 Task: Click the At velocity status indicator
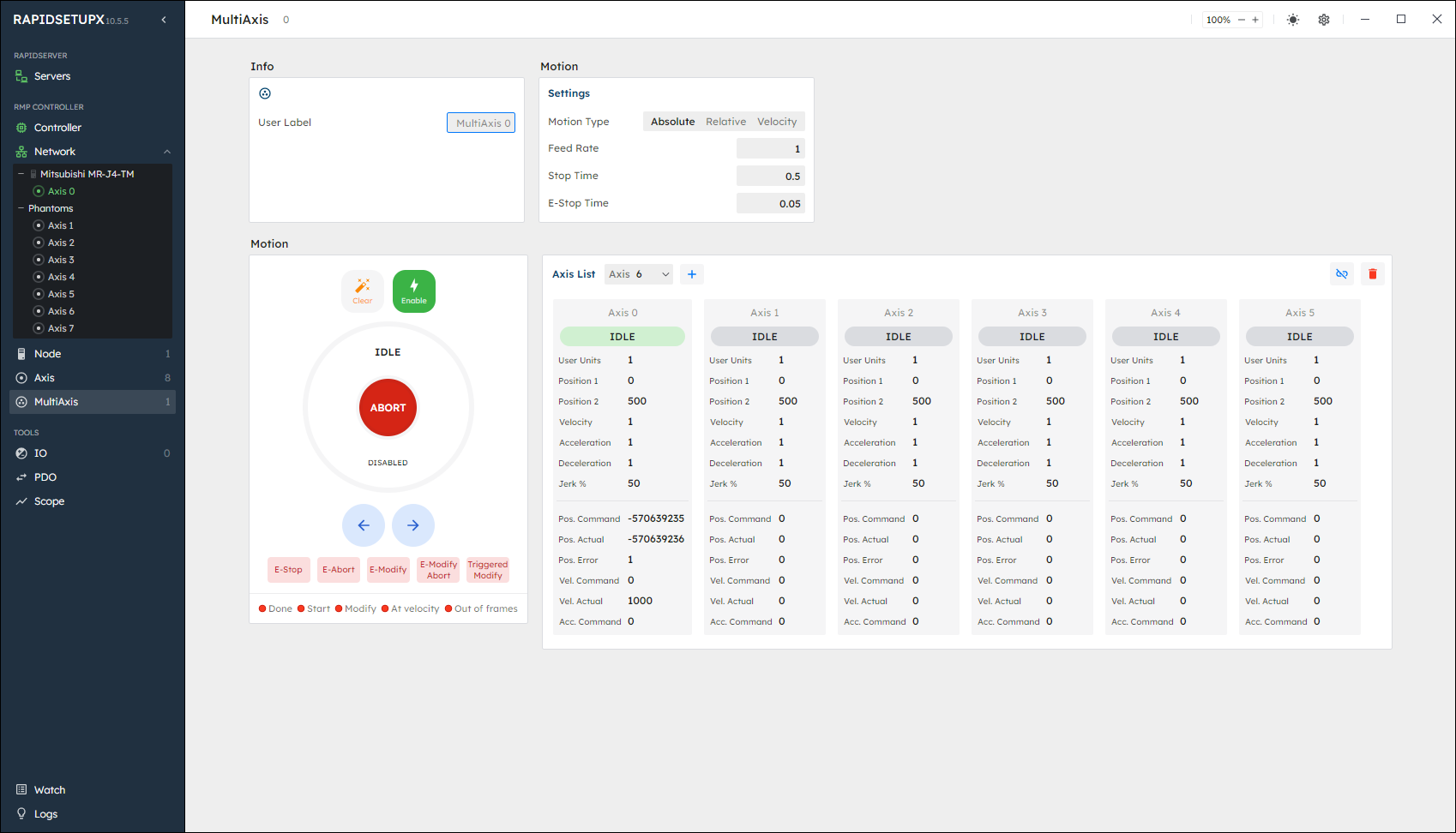click(411, 609)
